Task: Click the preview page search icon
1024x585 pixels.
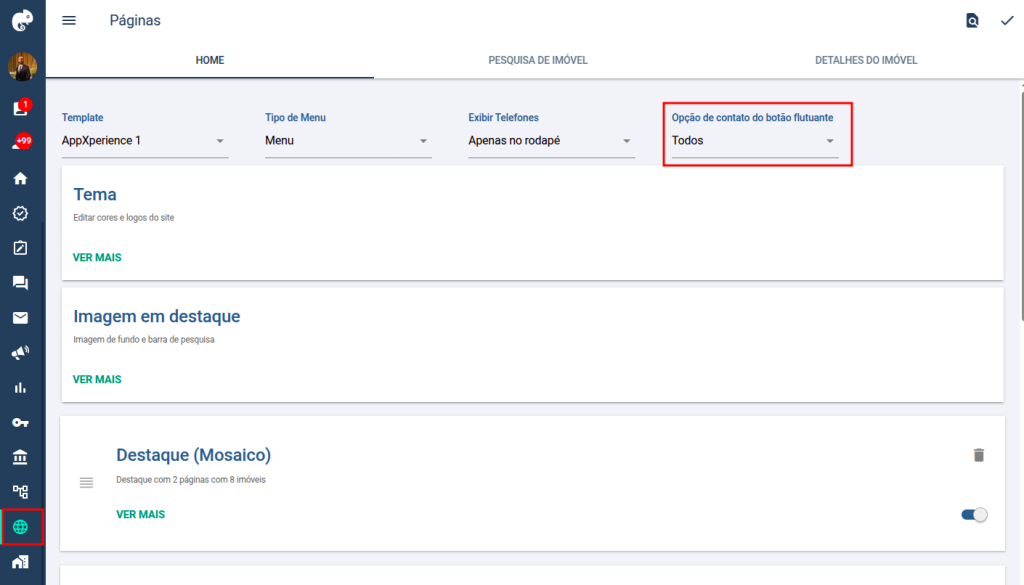Action: pyautogui.click(x=972, y=20)
